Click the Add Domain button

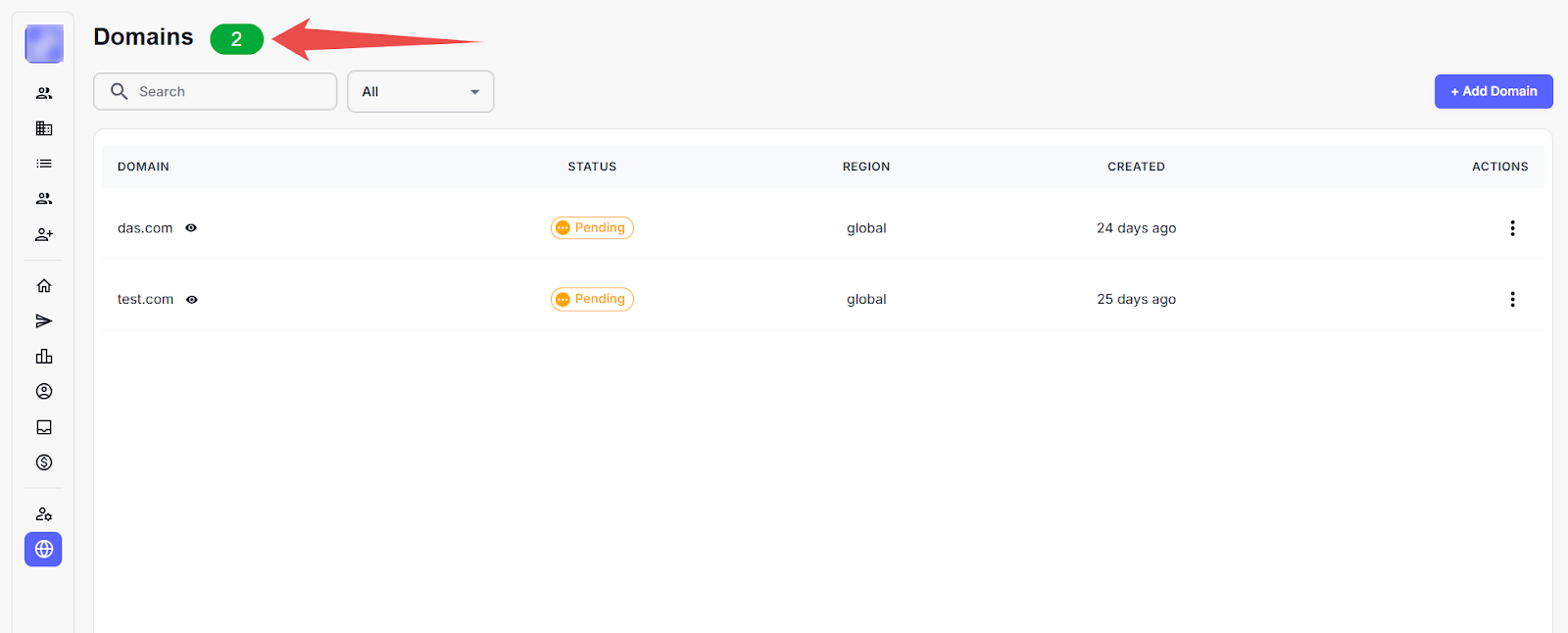click(1493, 91)
